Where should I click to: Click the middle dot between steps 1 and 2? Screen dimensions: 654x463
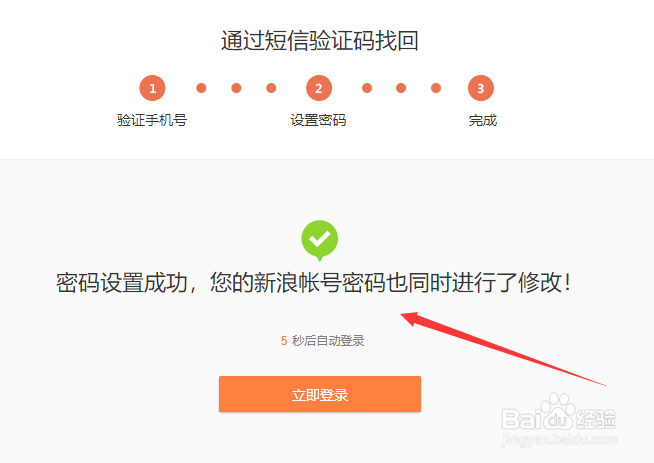coord(236,88)
